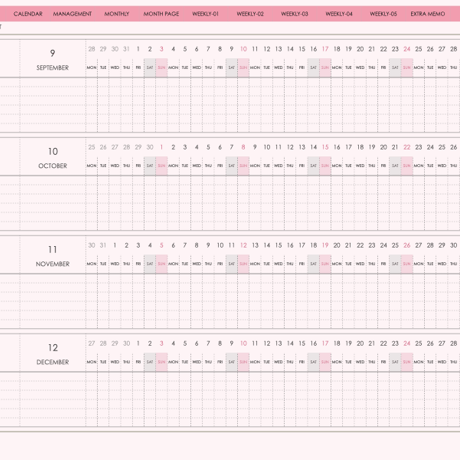Select date 26 in the November row
The image size is (460, 460).
coord(407,245)
